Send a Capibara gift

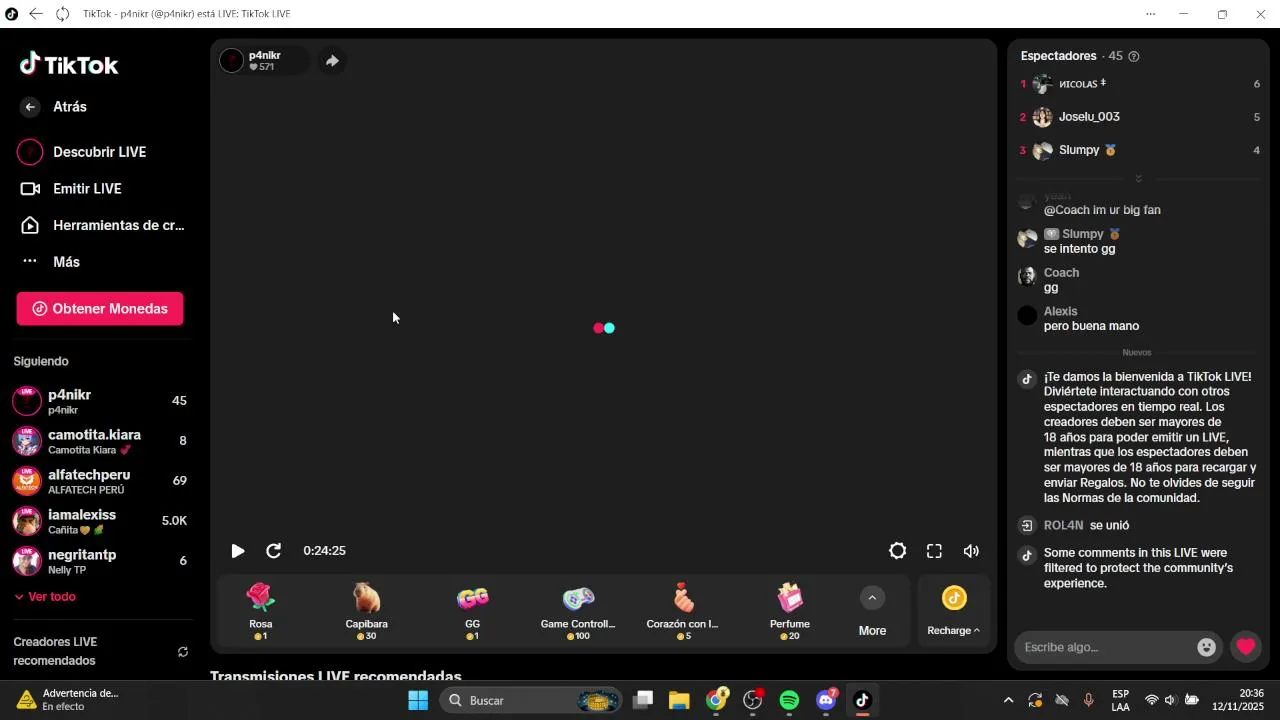tap(367, 611)
